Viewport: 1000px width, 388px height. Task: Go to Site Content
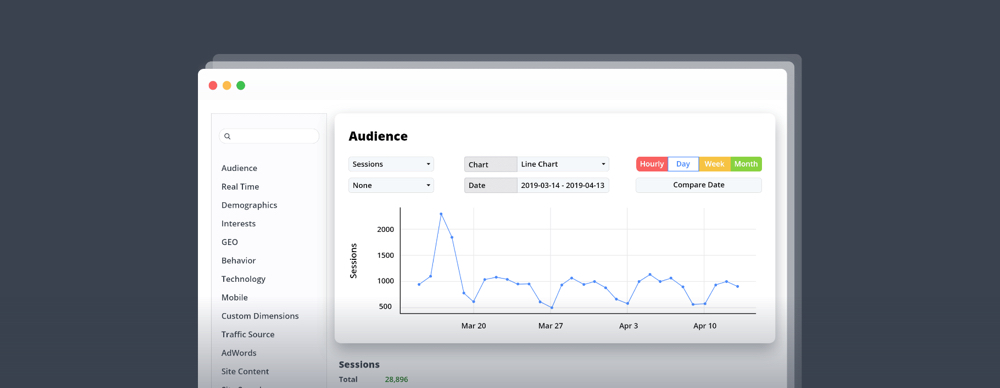pos(245,371)
